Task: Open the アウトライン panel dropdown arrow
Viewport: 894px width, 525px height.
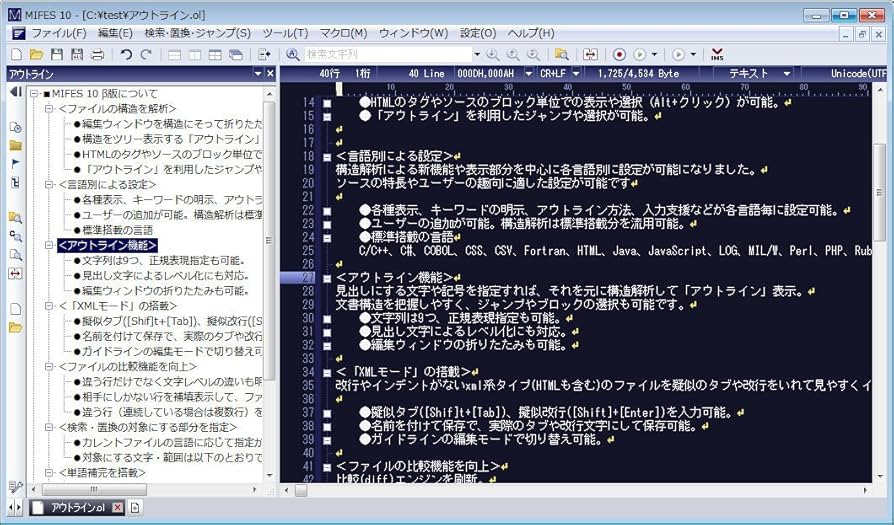Action: pos(258,74)
